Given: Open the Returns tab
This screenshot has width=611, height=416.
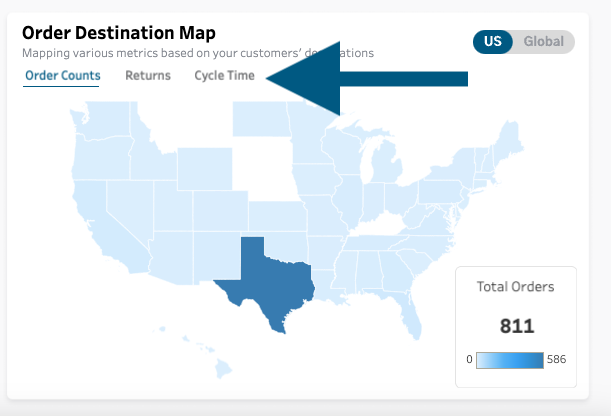Looking at the screenshot, I should pos(147,76).
